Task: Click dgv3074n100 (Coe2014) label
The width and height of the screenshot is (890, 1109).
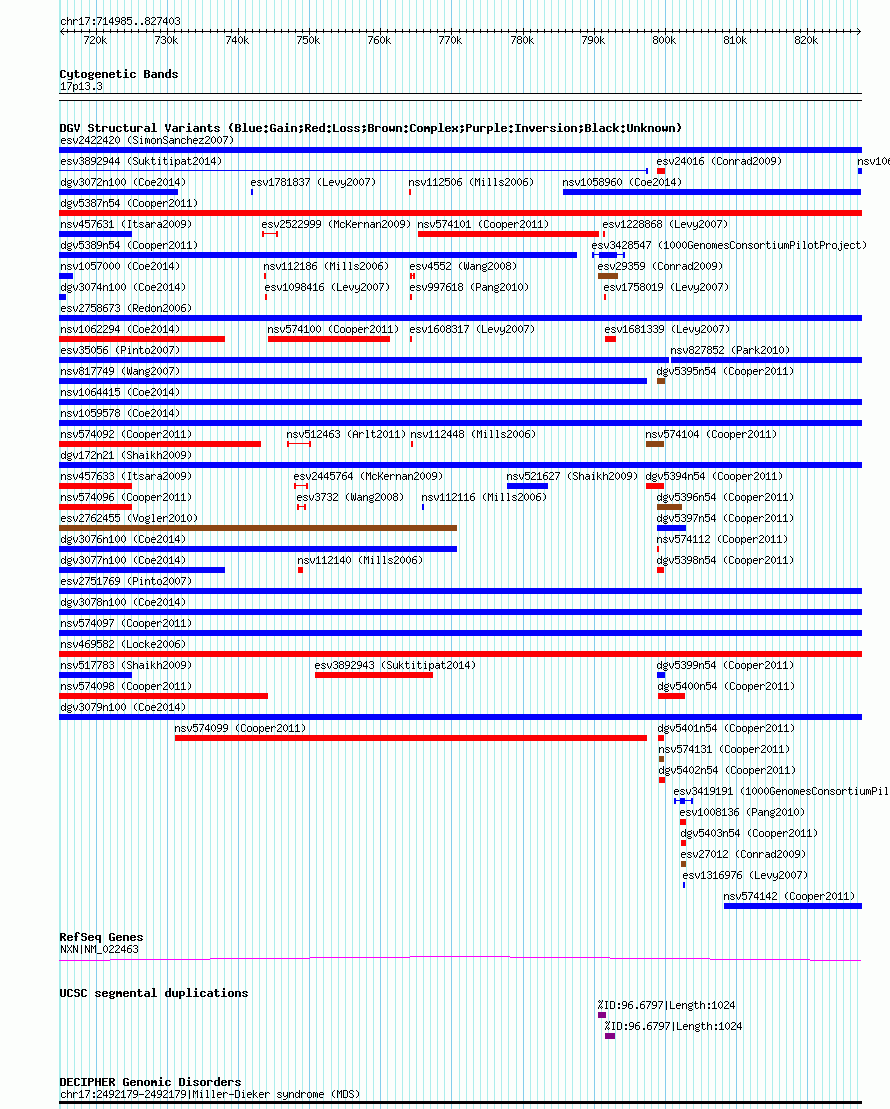Action: [120, 287]
